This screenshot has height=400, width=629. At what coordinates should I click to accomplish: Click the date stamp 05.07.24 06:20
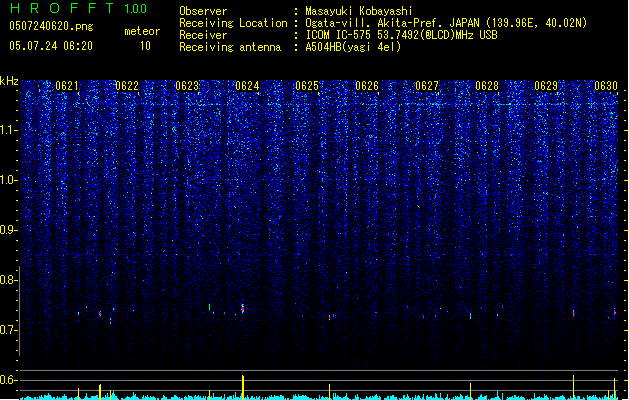point(51,46)
